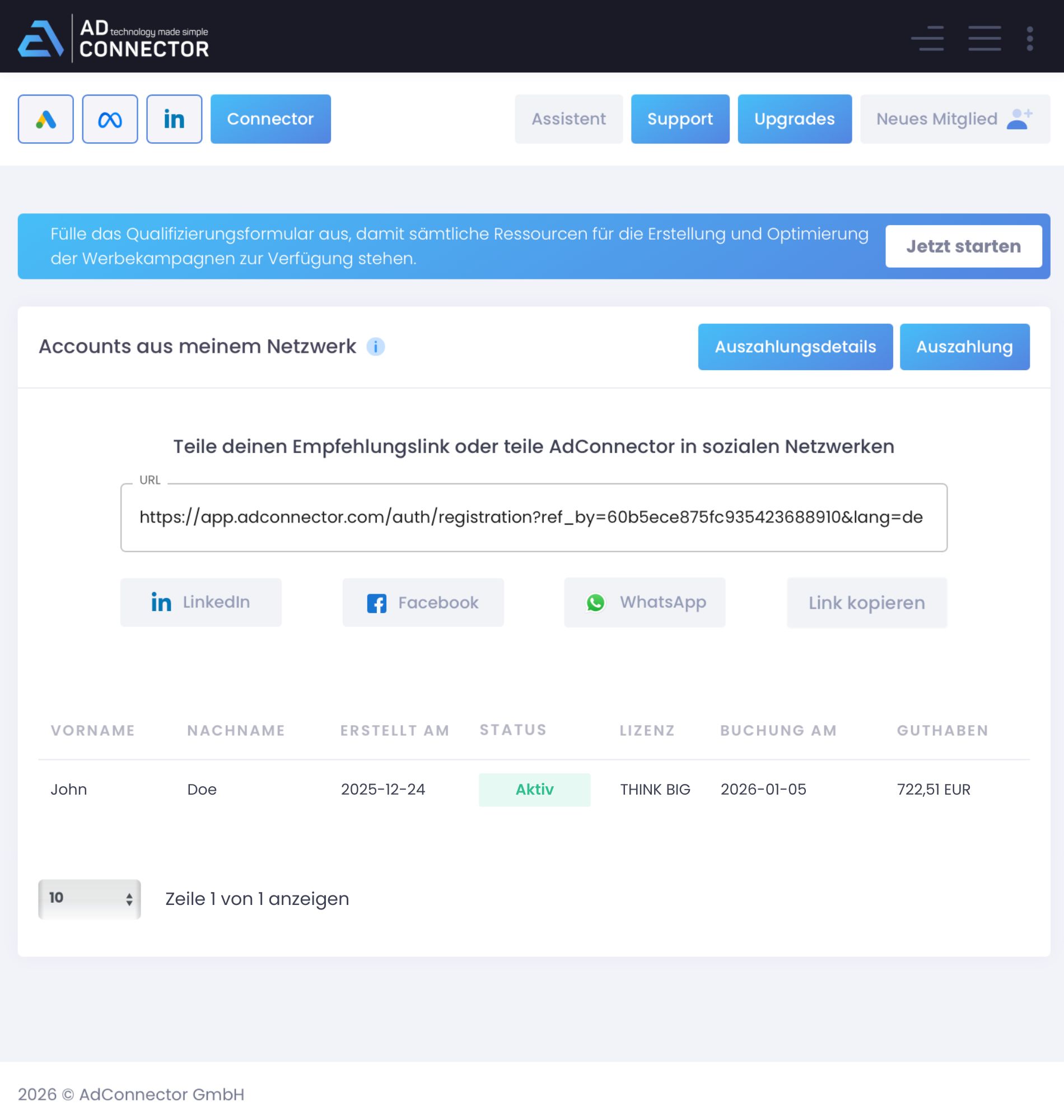The image size is (1064, 1120).
Task: Click the info icon beside Accounts heading
Action: coord(375,347)
